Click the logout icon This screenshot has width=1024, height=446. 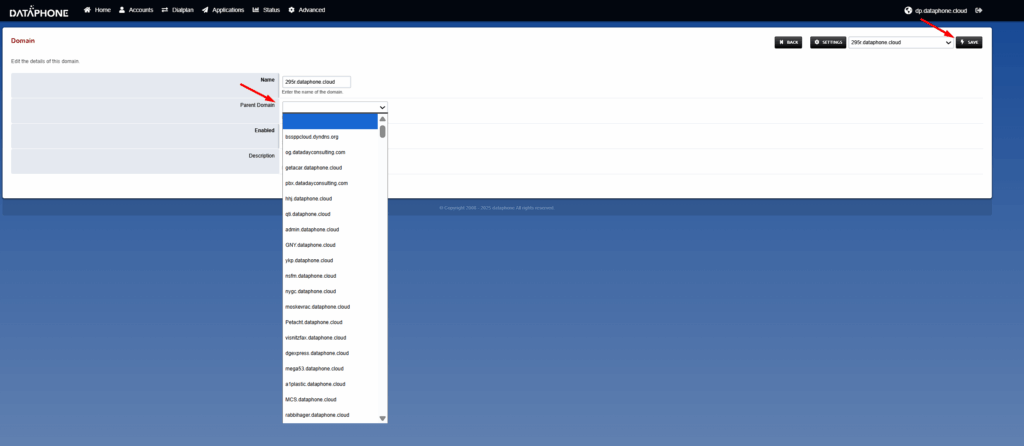(x=978, y=10)
